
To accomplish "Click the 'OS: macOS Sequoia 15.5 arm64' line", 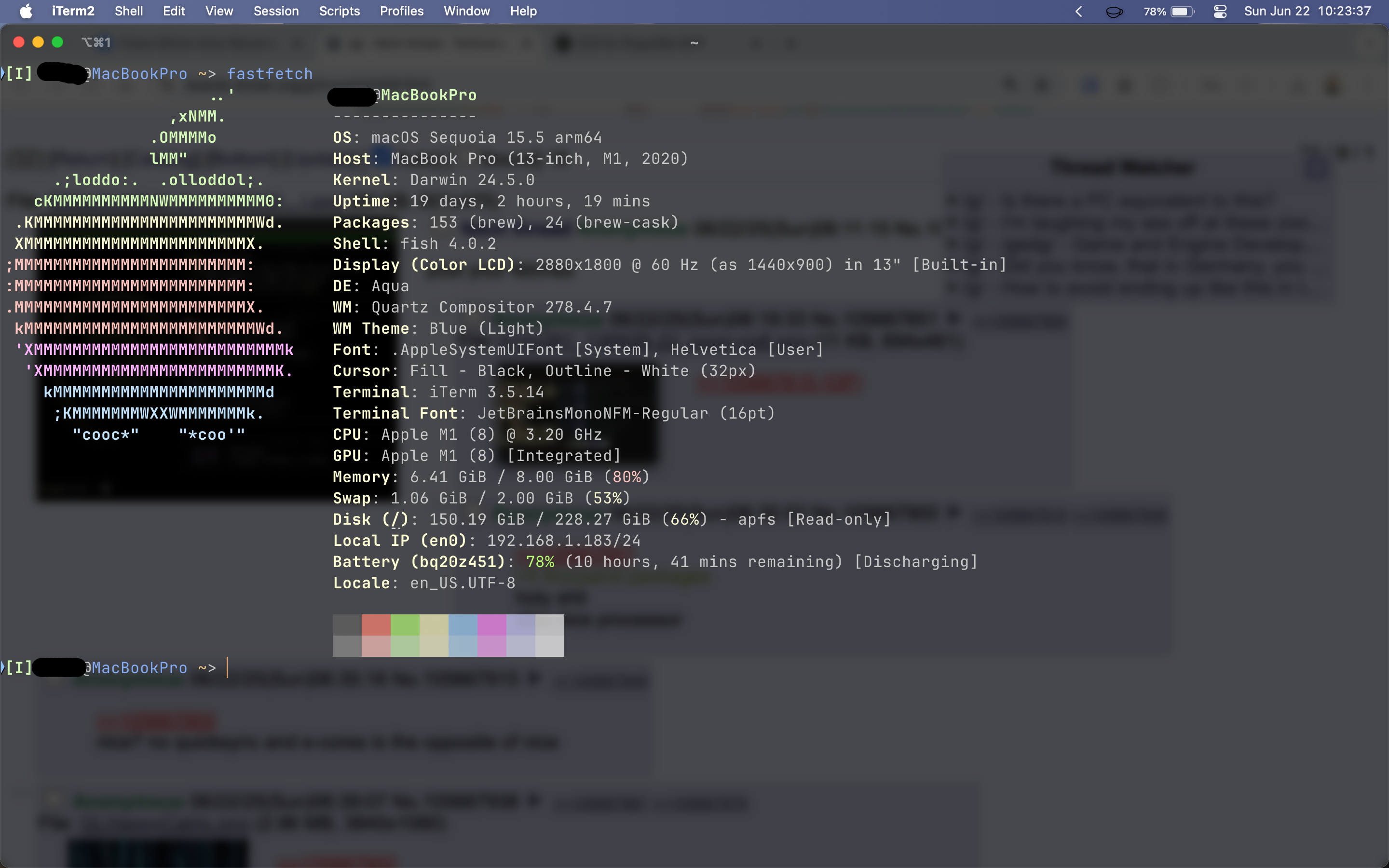I will (467, 138).
